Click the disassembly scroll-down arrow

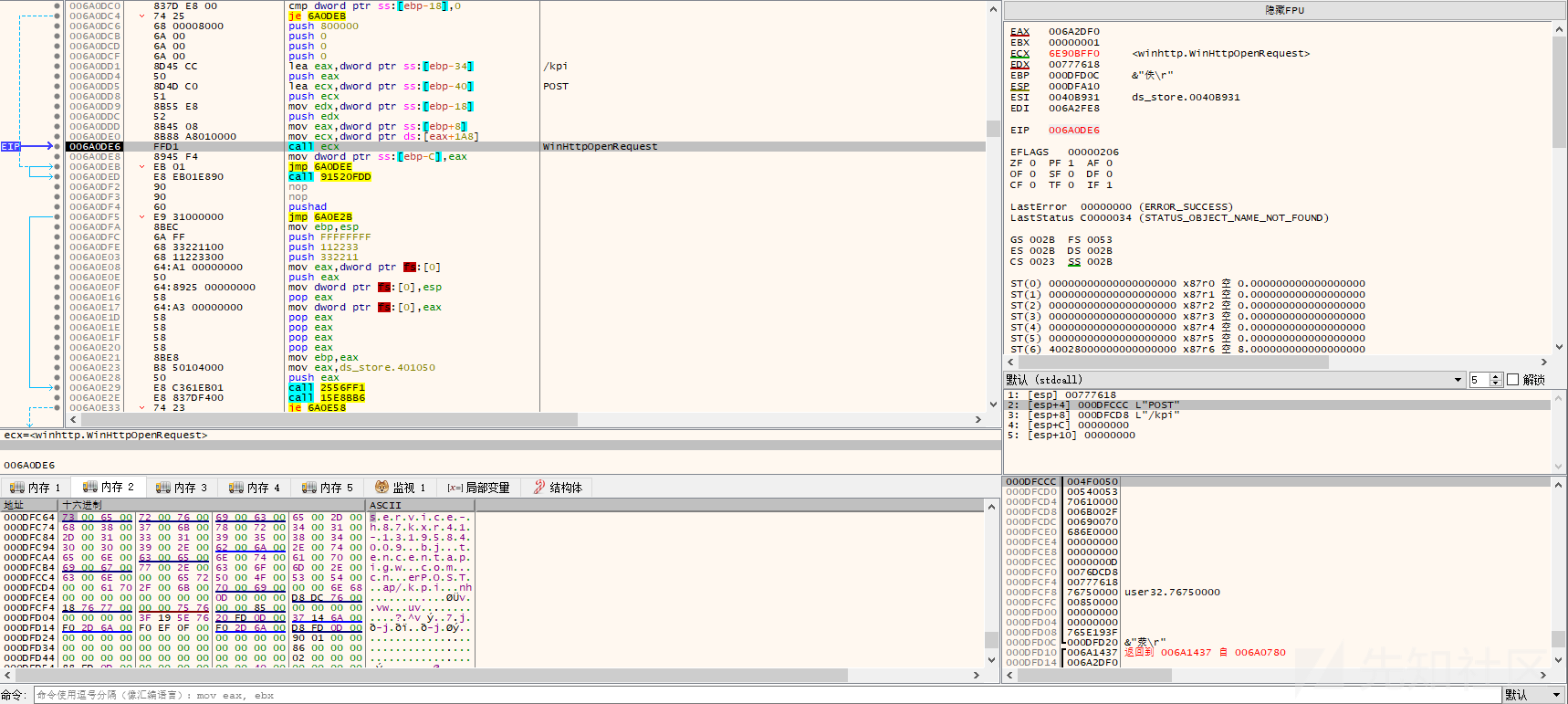993,405
